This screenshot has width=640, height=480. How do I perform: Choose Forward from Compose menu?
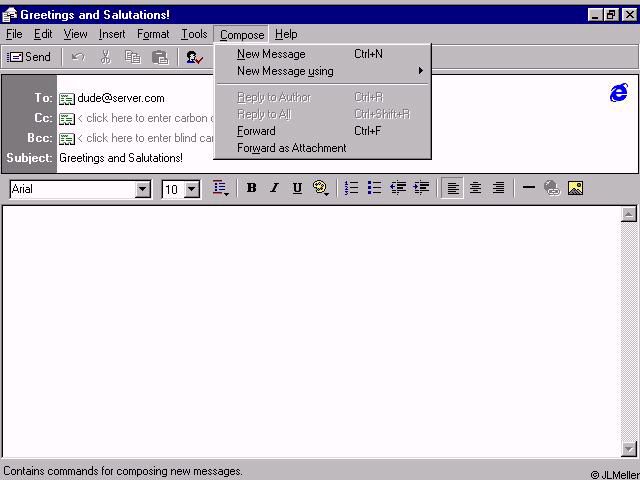tap(322, 131)
